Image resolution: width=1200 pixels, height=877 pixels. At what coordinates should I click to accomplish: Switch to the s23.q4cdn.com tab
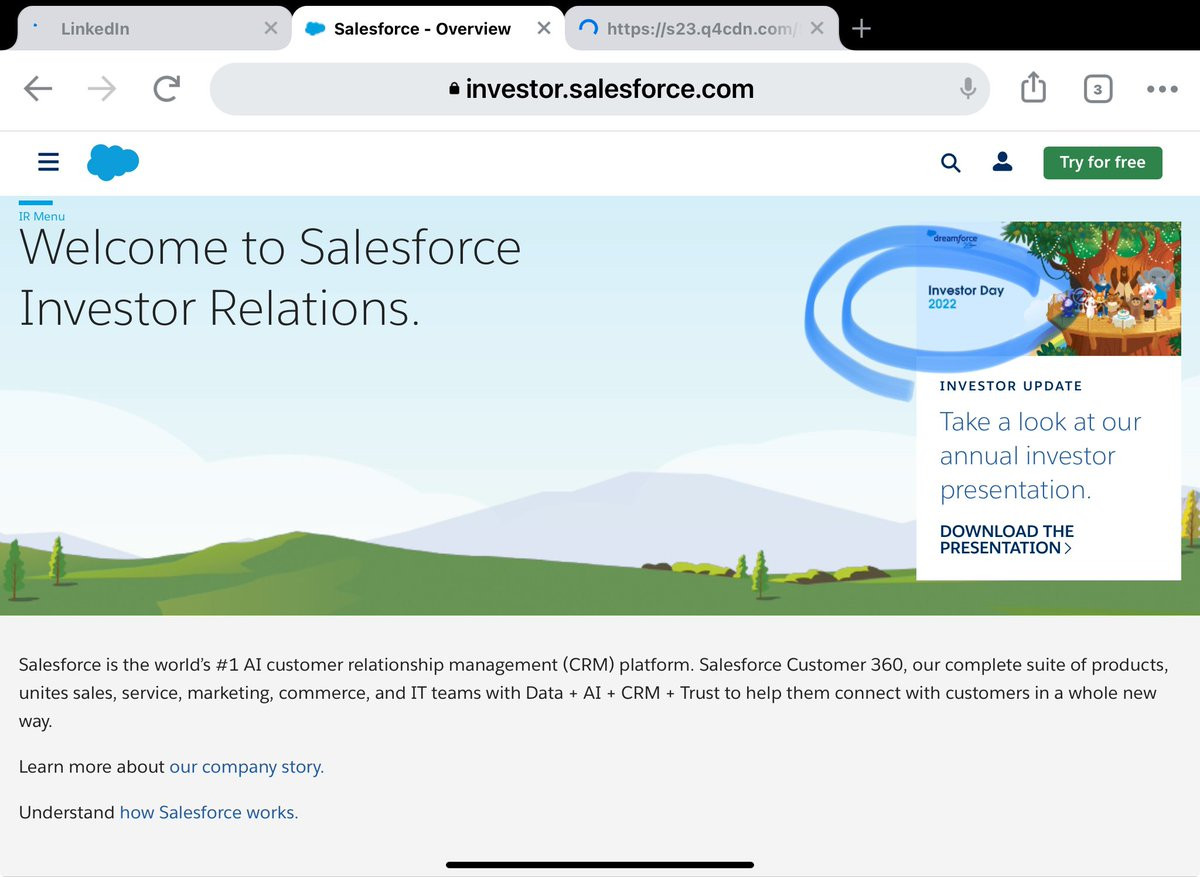pyautogui.click(x=700, y=28)
